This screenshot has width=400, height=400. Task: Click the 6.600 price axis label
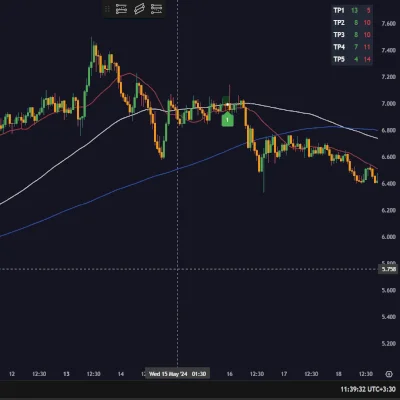click(389, 157)
